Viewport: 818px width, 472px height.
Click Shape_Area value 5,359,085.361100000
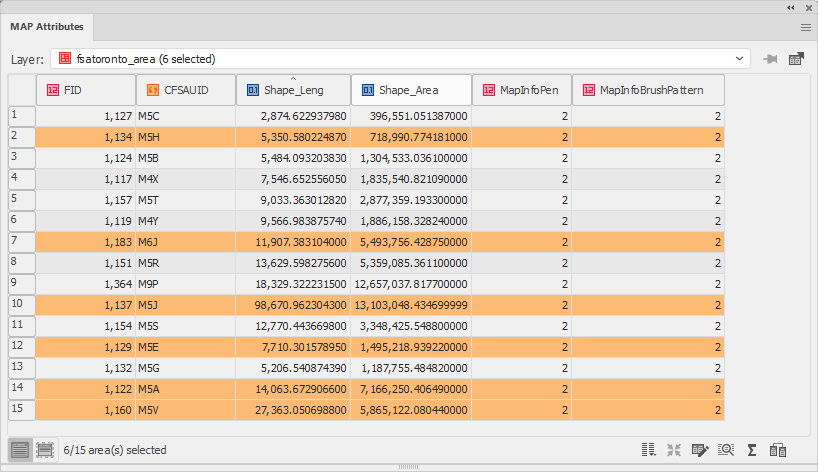coord(411,263)
